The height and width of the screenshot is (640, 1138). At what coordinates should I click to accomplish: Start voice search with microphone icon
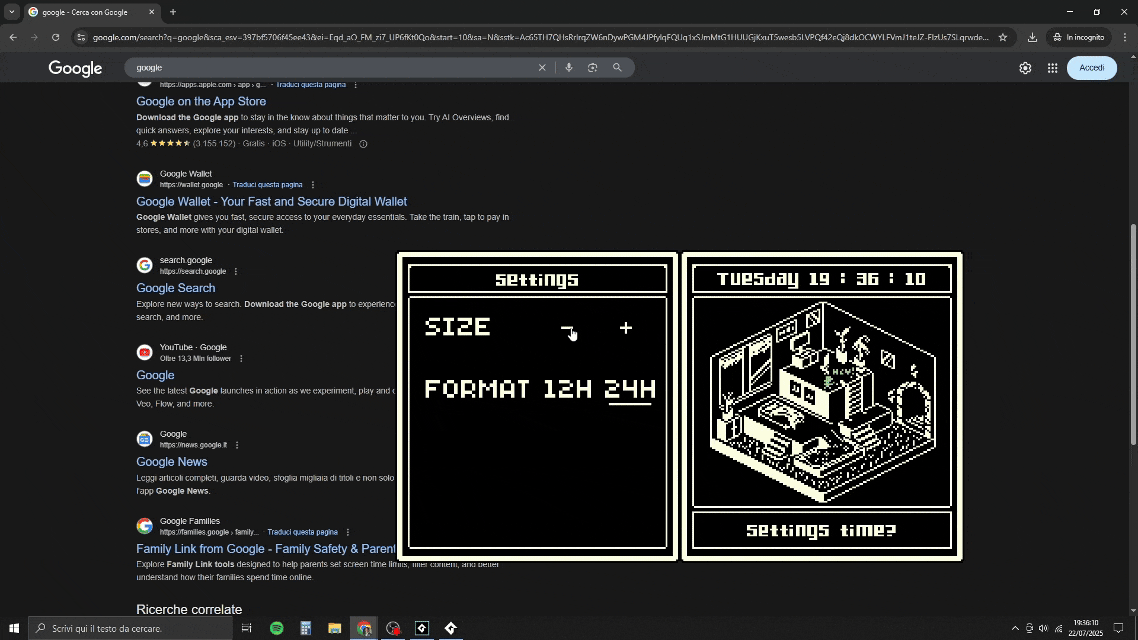[x=569, y=67]
